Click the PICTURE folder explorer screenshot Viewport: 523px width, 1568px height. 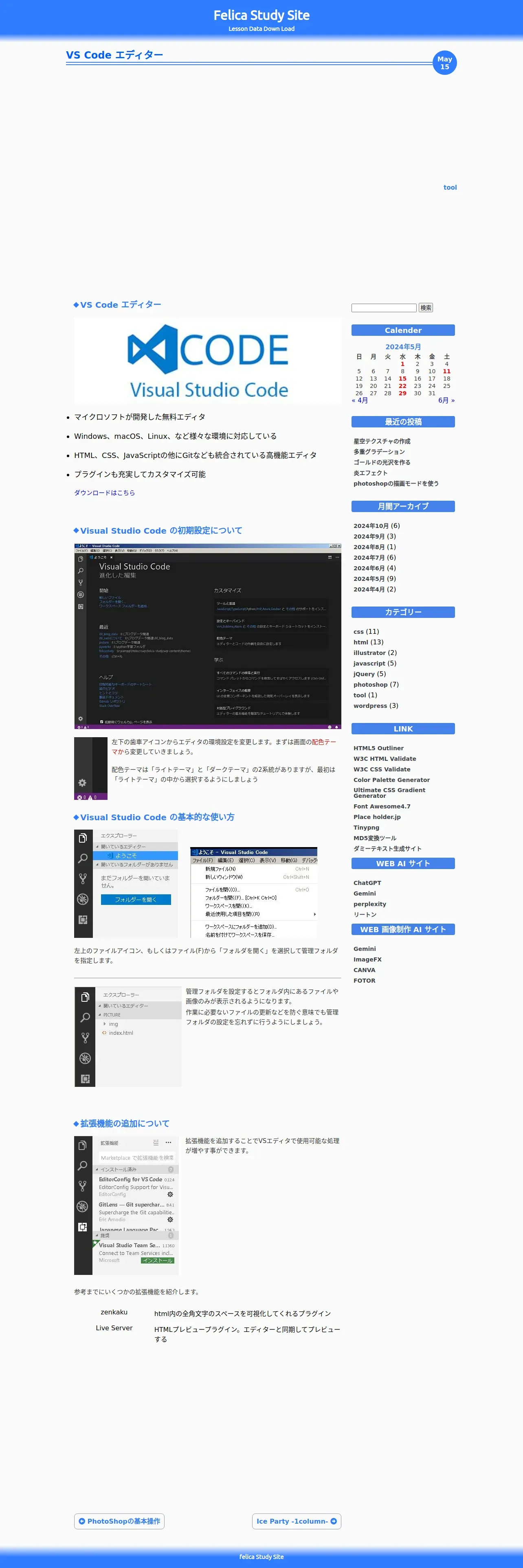pos(128,1037)
